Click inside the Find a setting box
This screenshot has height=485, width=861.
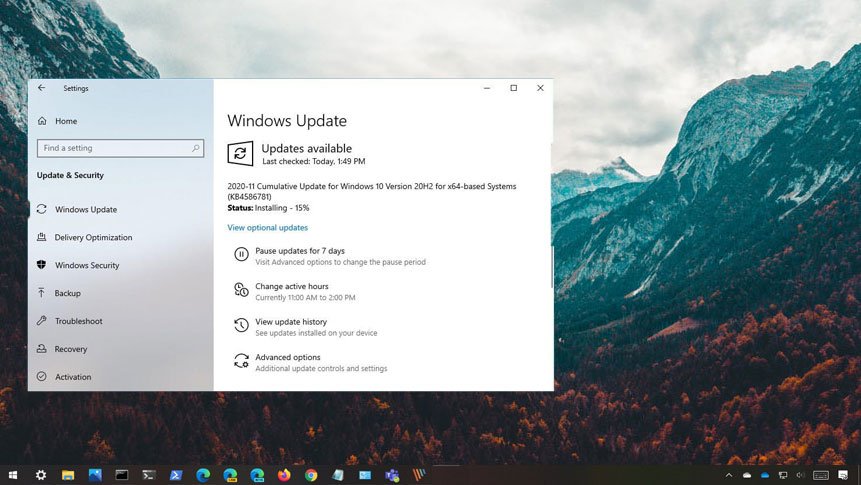(112, 148)
